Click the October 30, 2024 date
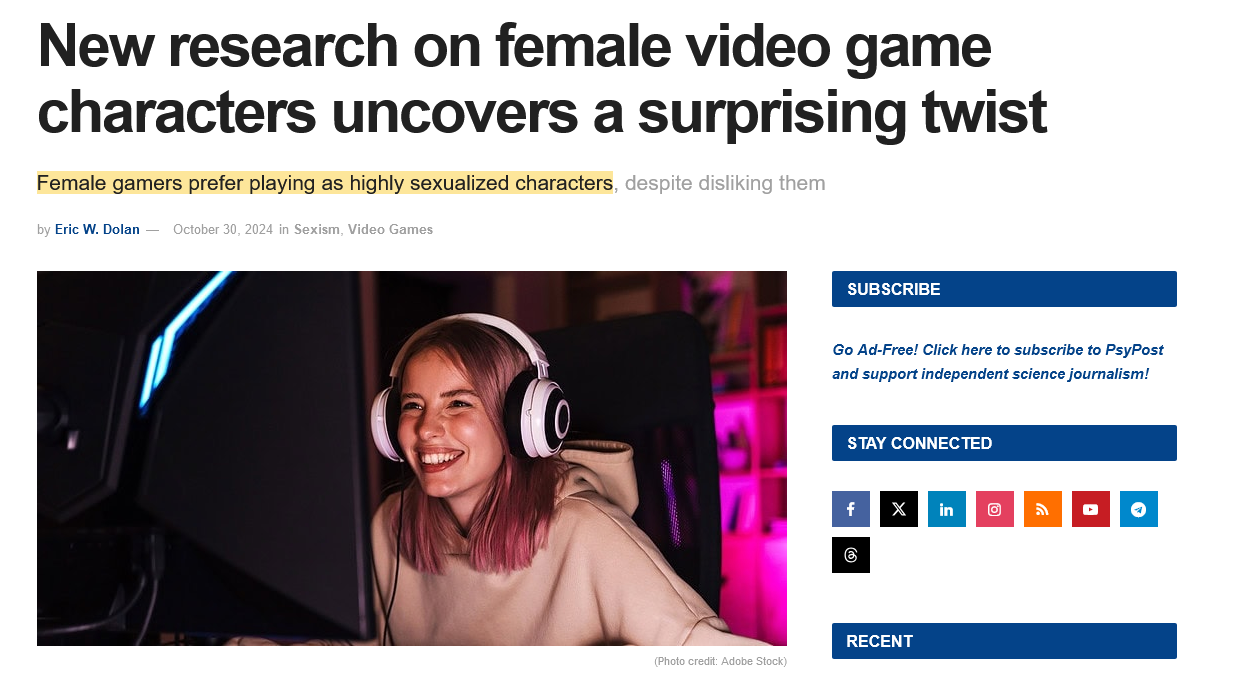 click(x=223, y=230)
